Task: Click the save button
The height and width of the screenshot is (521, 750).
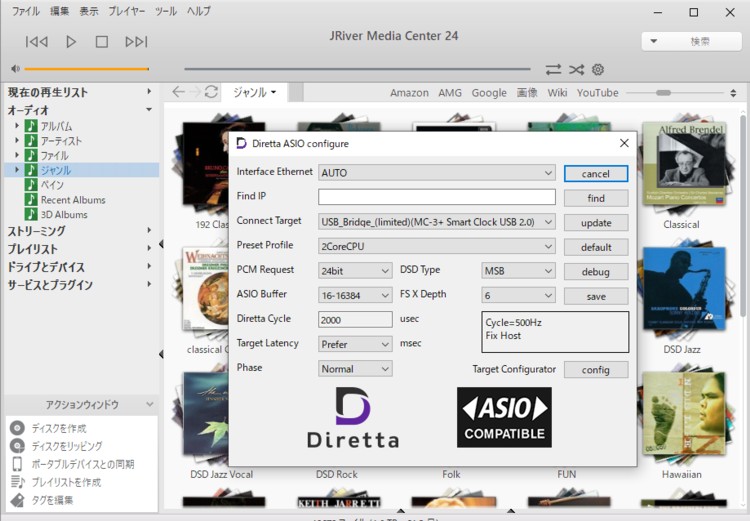Action: (596, 297)
